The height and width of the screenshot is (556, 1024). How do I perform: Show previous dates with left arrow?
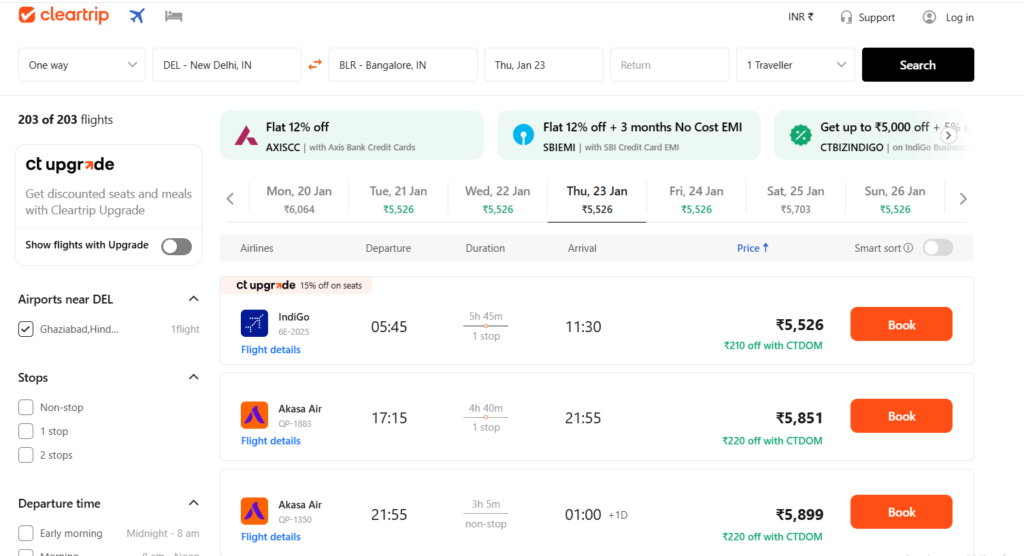point(230,199)
